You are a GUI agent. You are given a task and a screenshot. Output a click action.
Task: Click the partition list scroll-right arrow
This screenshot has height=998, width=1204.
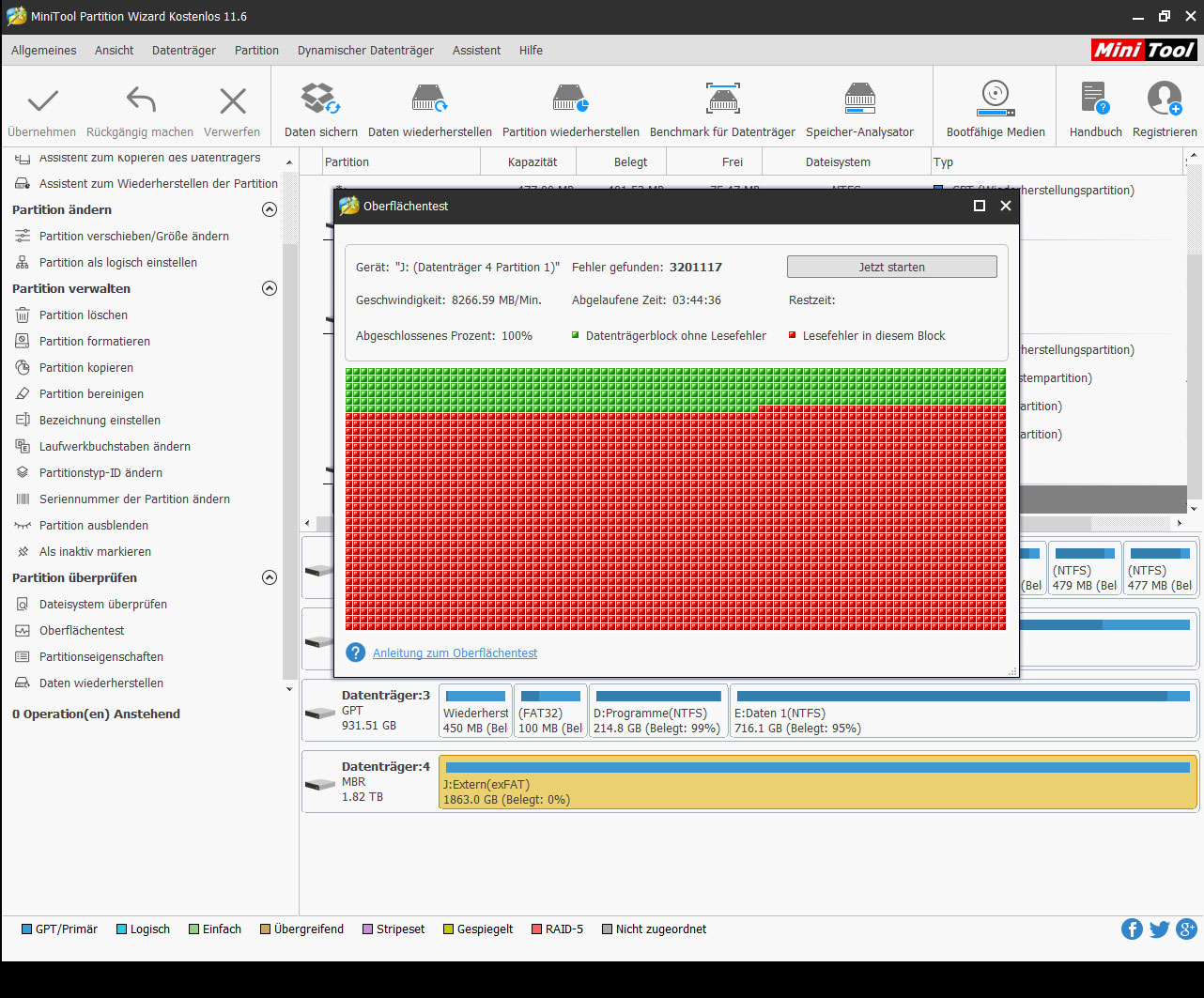coord(1181,523)
